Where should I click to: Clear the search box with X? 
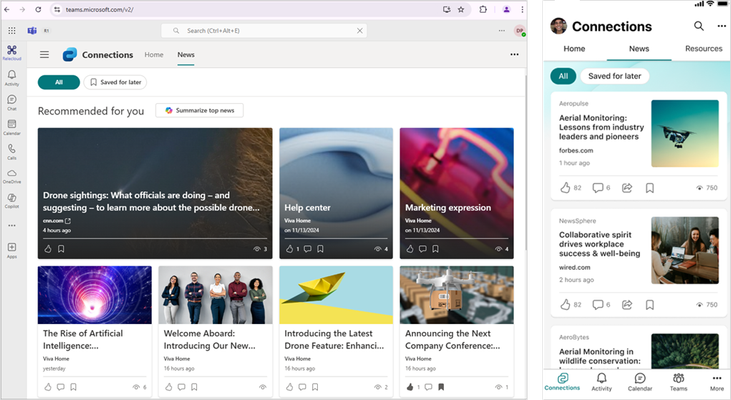[359, 31]
